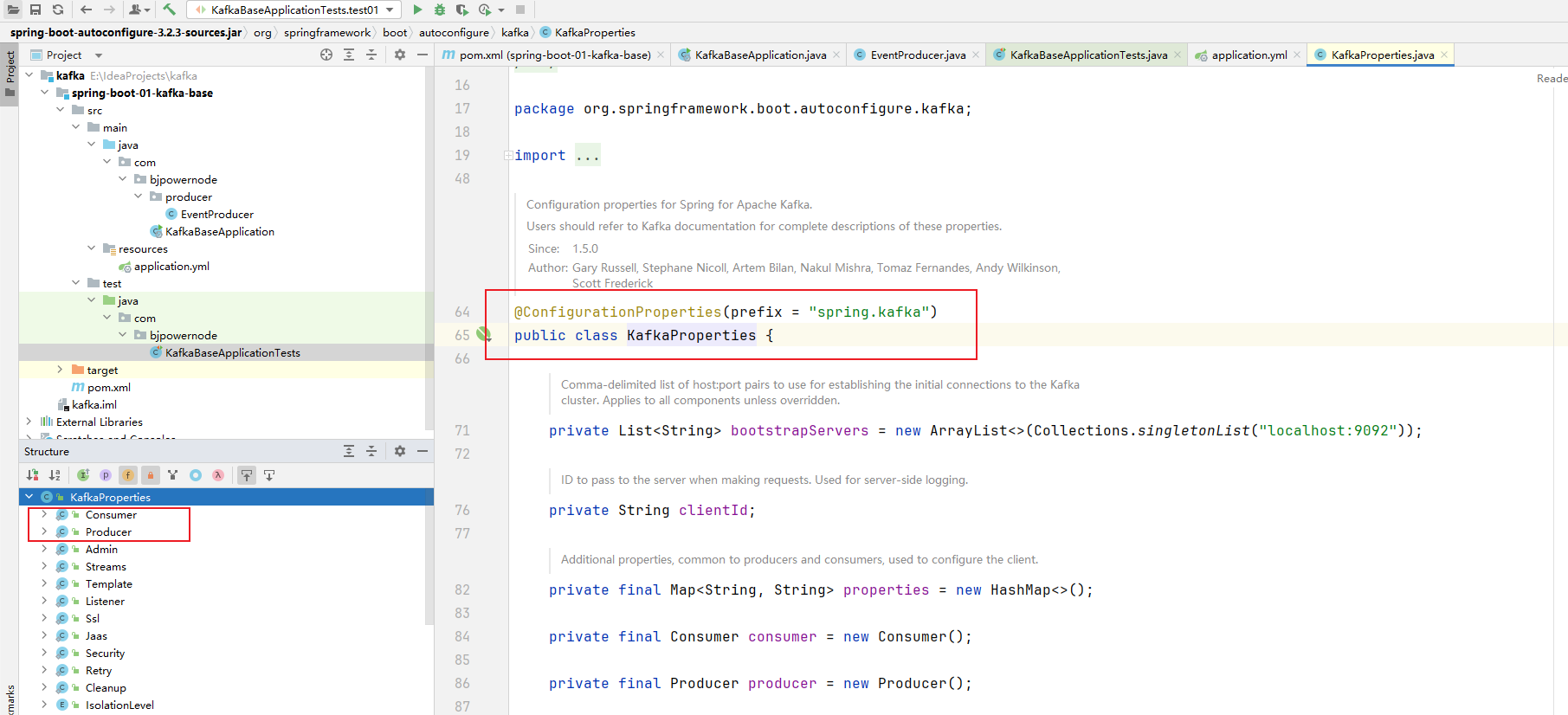Toggle show fields (orange f) in Structure
The width and height of the screenshot is (1568, 715).
(x=128, y=475)
